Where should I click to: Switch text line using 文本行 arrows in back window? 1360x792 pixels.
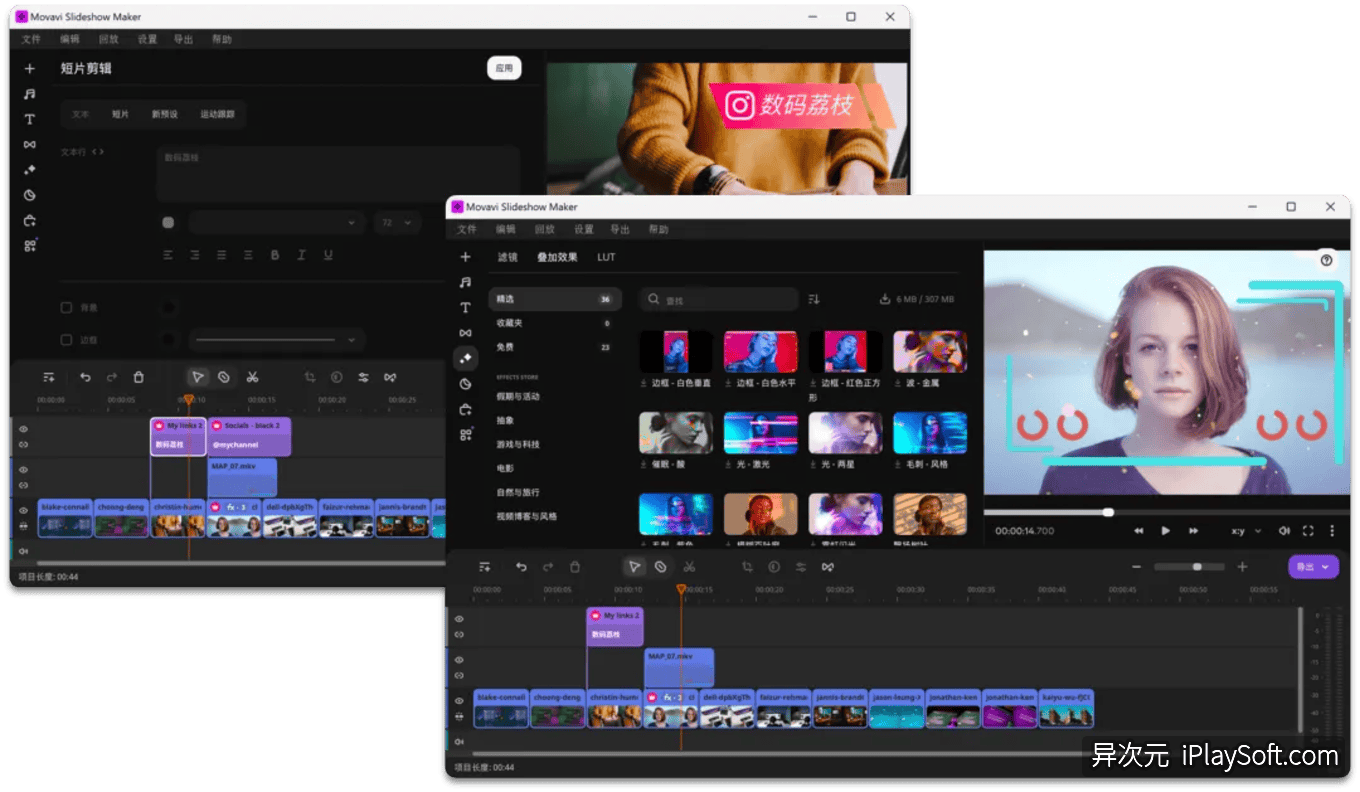(97, 152)
